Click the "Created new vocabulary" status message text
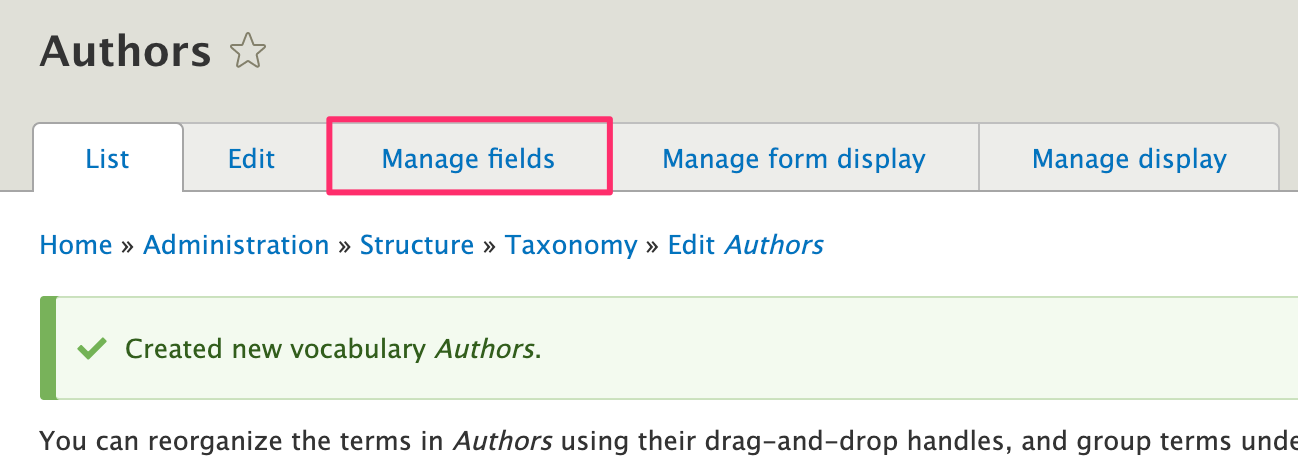Image resolution: width=1298 pixels, height=458 pixels. [277, 349]
